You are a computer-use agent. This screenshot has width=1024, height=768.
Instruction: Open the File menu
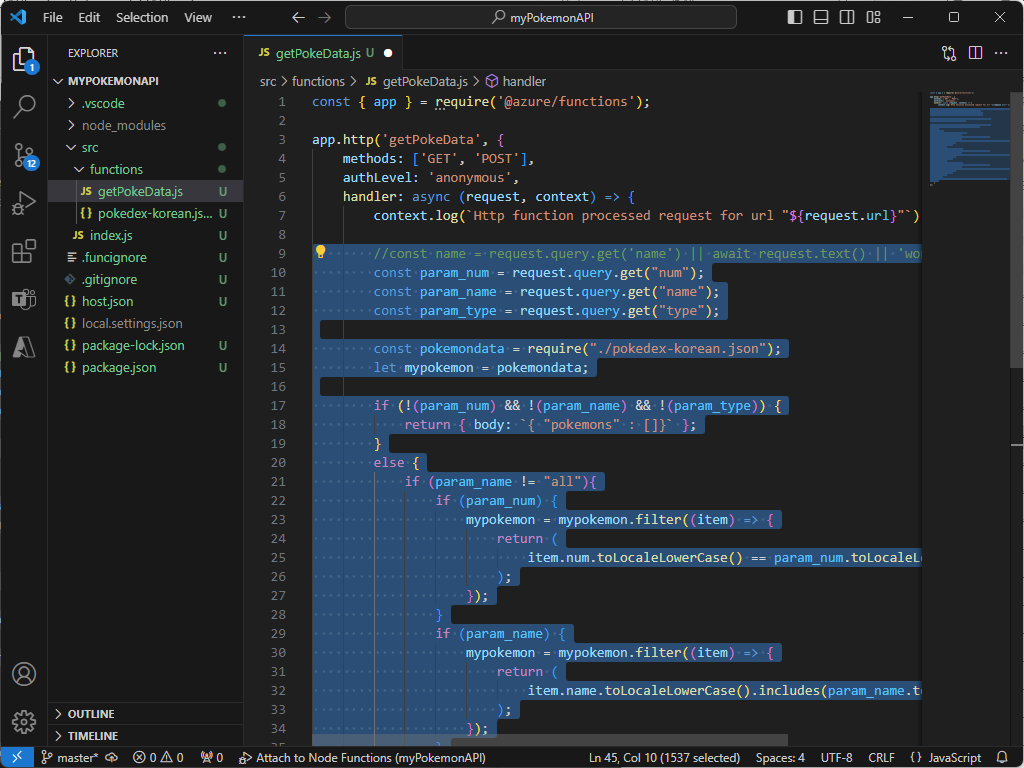click(53, 18)
